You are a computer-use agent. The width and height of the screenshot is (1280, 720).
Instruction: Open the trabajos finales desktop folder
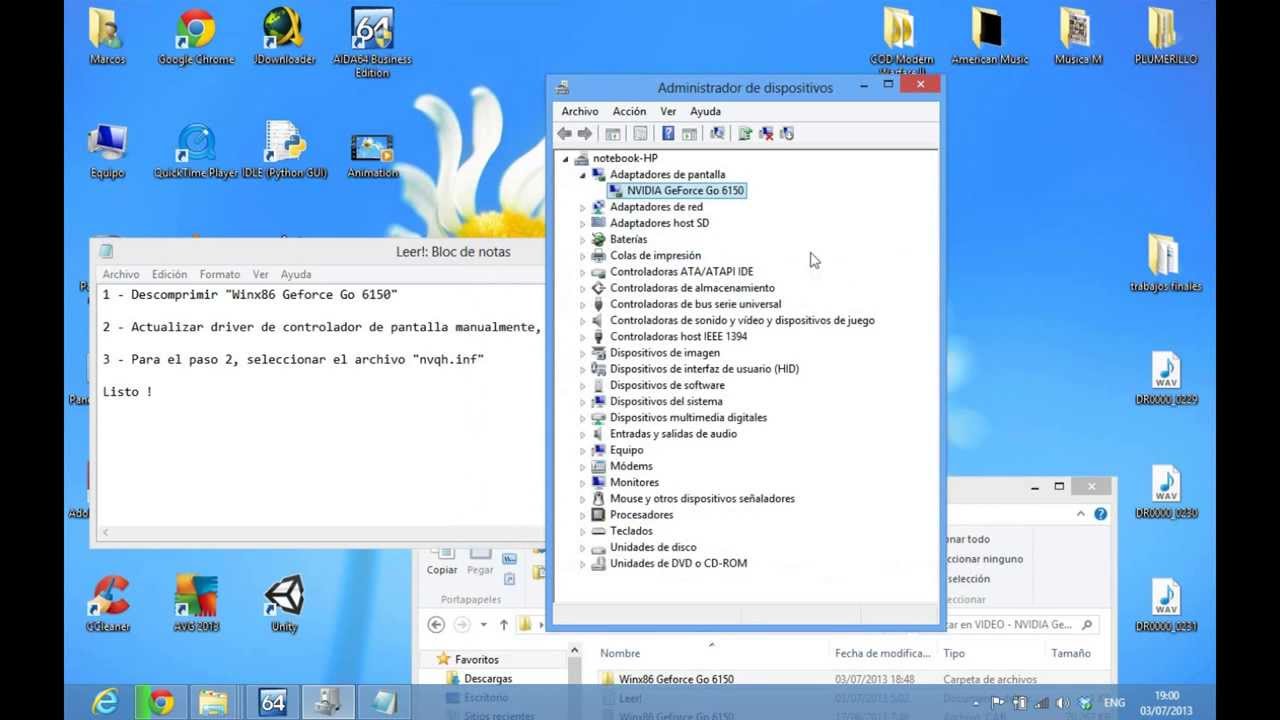pyautogui.click(x=1166, y=264)
